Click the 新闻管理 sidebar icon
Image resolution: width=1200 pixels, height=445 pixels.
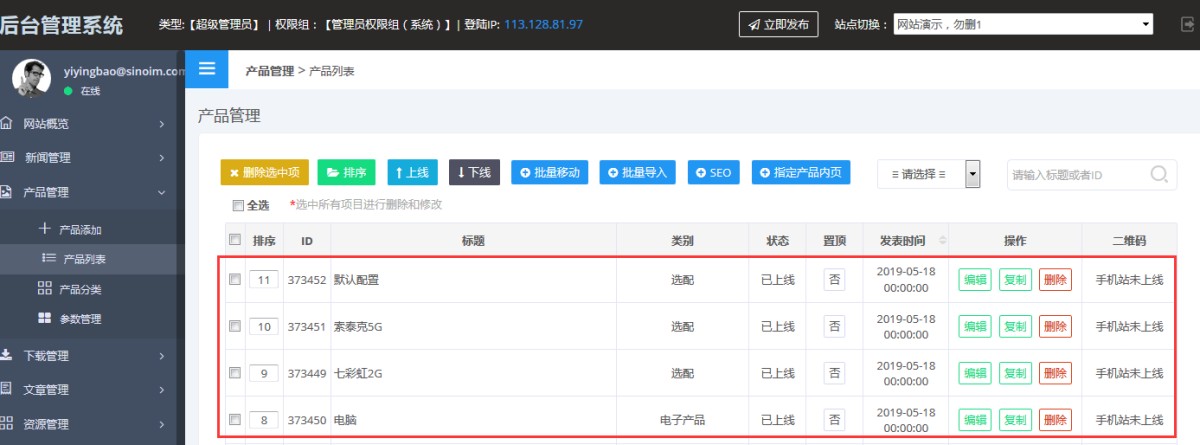pos(7,157)
